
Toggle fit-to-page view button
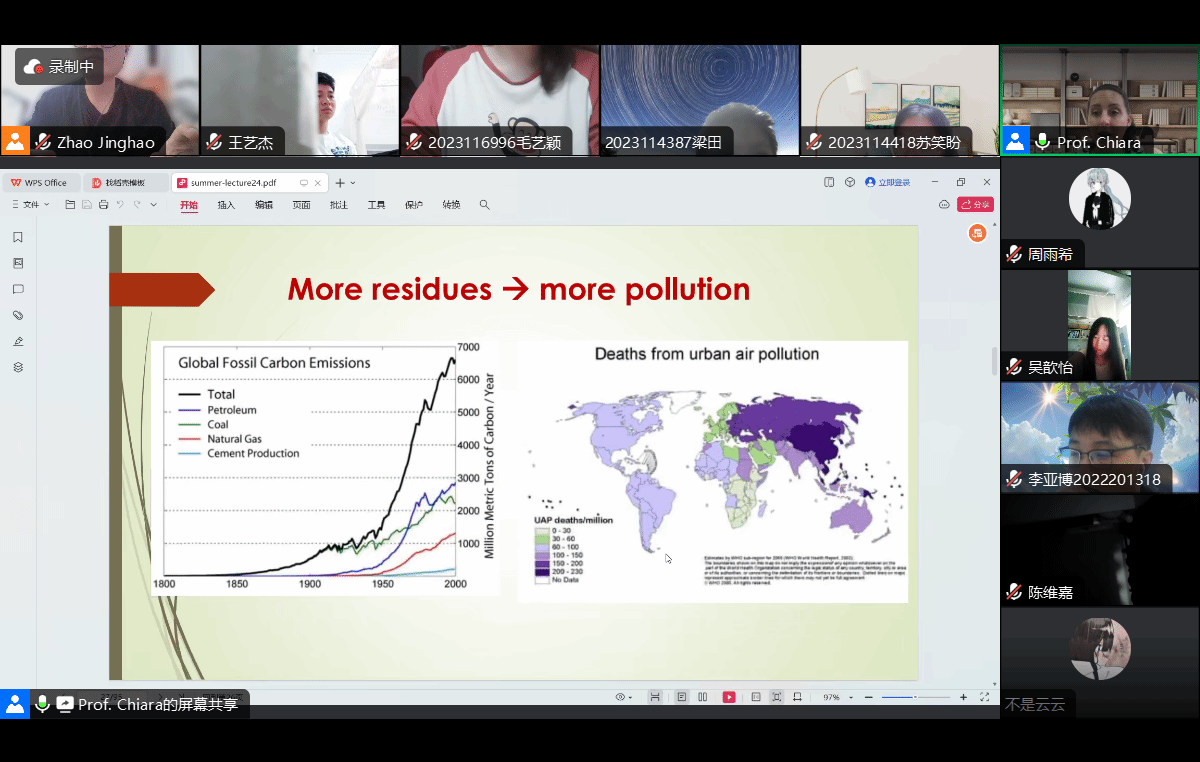(776, 697)
